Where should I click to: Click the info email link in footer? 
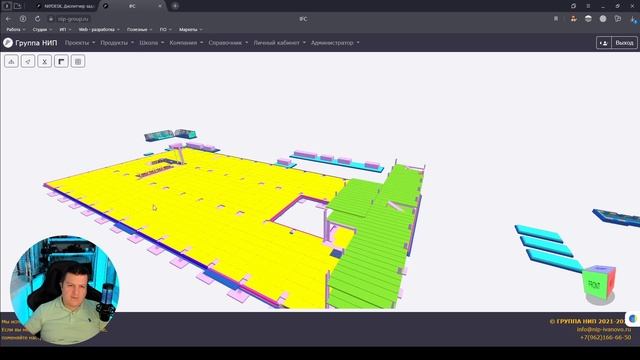(604, 329)
